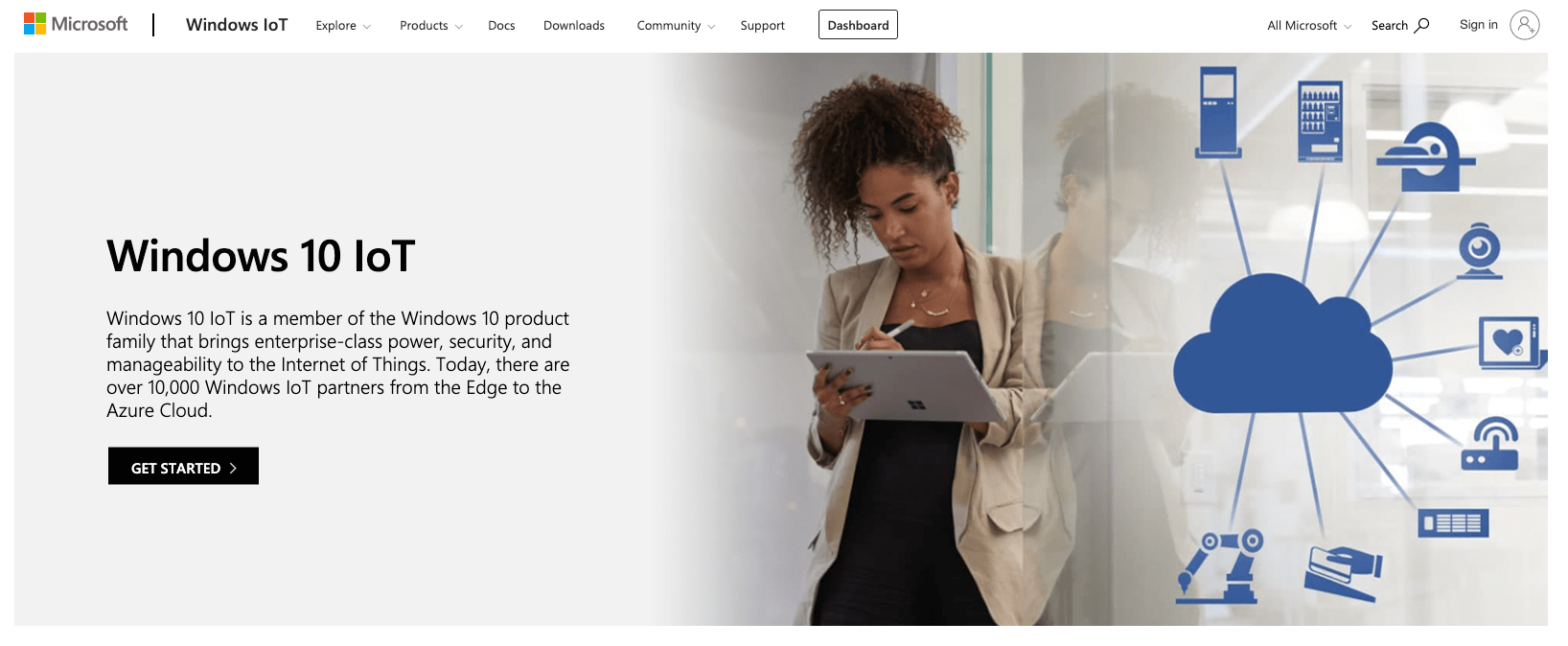
Task: Click the wireless router icon
Action: click(x=1490, y=445)
